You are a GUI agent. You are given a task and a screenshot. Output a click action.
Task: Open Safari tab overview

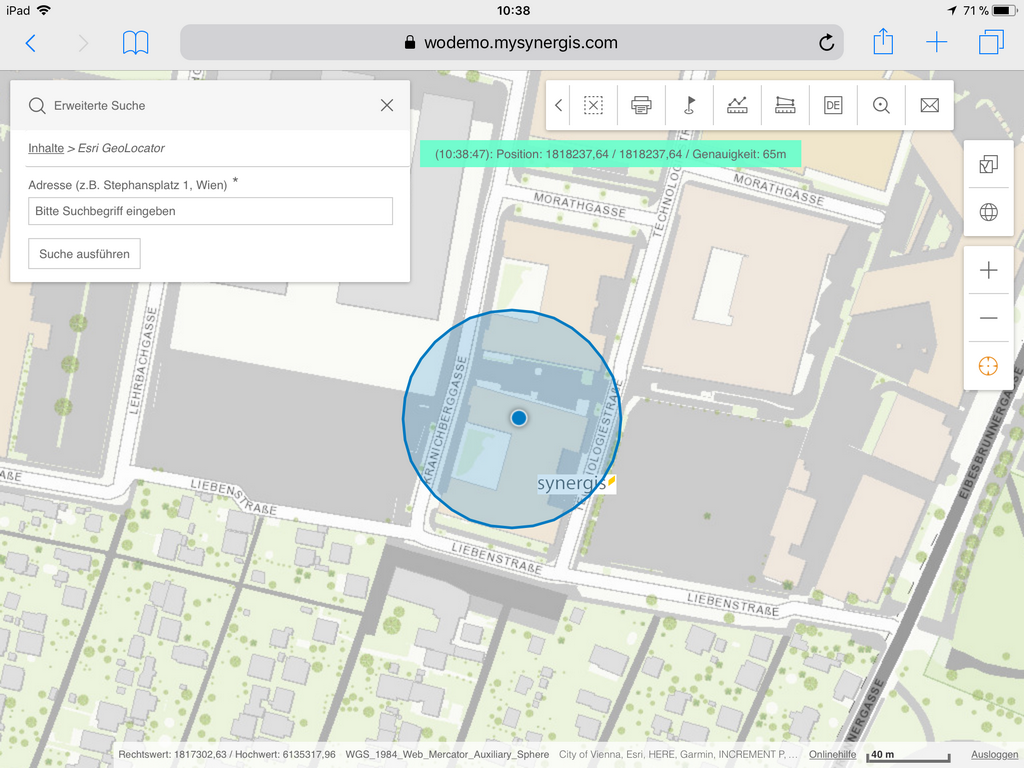pos(990,42)
